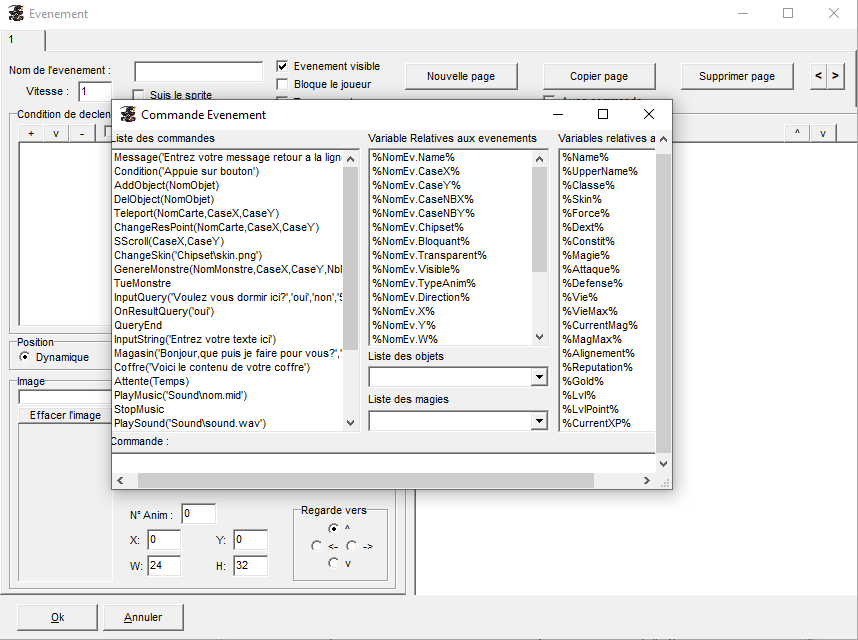Screen dimensions: 858x640
Task: Click the '-' remove condition button
Action: click(81, 134)
